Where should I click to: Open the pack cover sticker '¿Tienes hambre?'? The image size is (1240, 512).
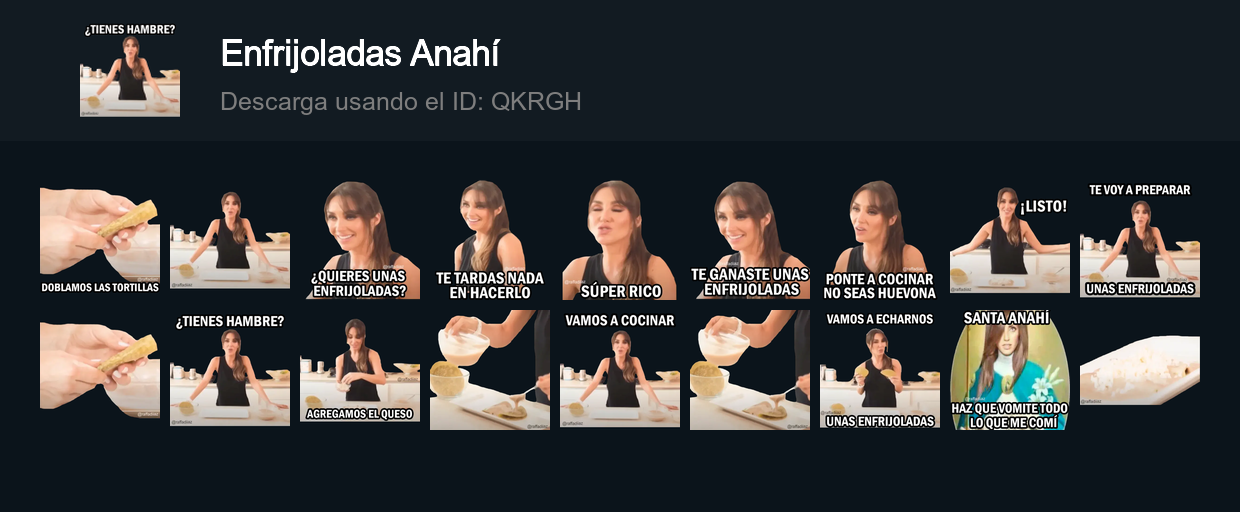point(130,70)
